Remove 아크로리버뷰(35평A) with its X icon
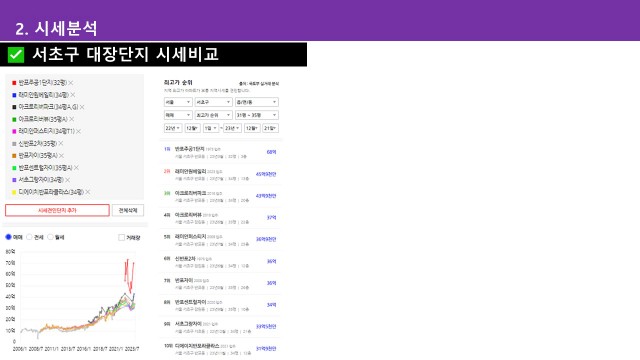 pos(72,119)
